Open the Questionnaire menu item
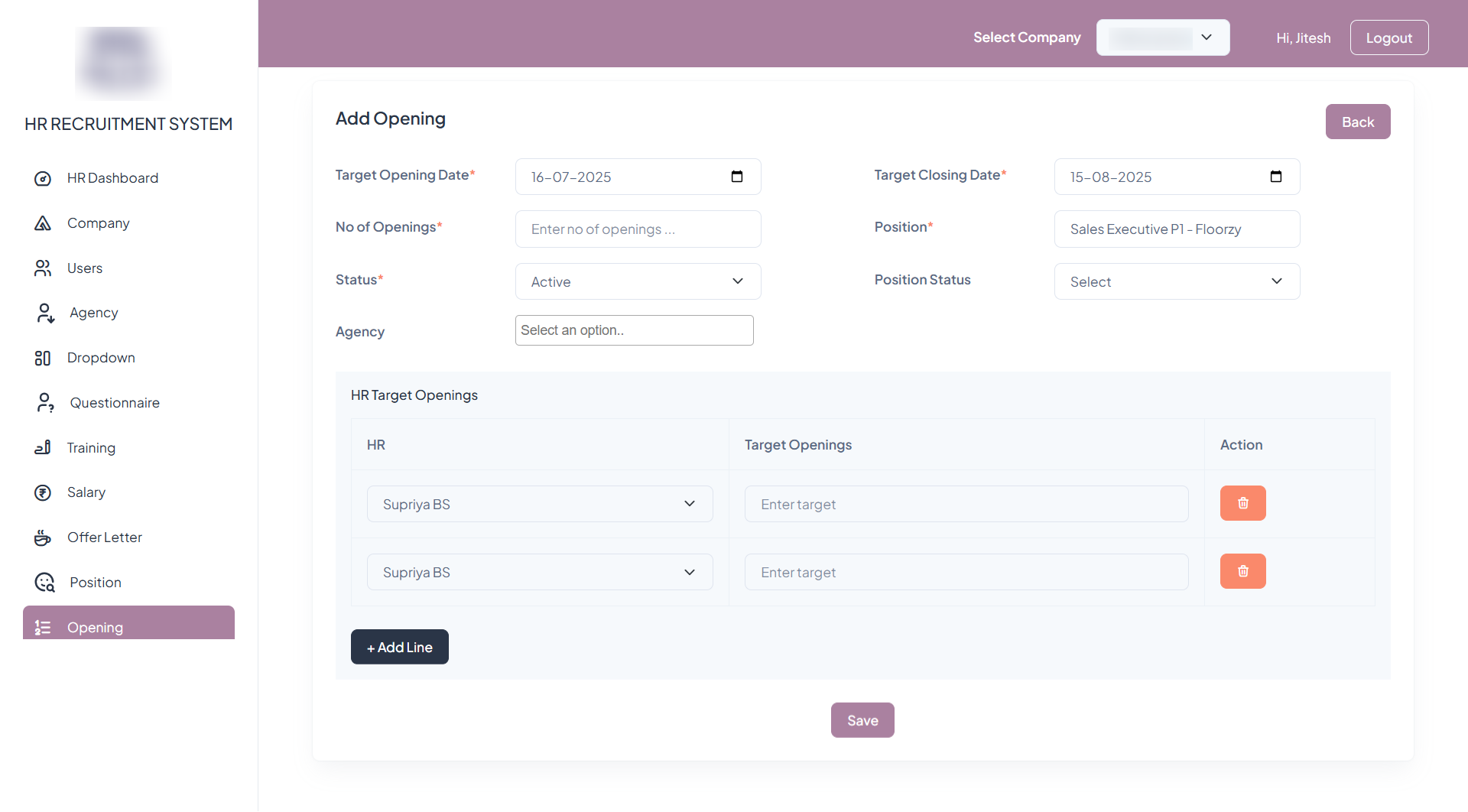This screenshot has width=1468, height=812. 115,403
